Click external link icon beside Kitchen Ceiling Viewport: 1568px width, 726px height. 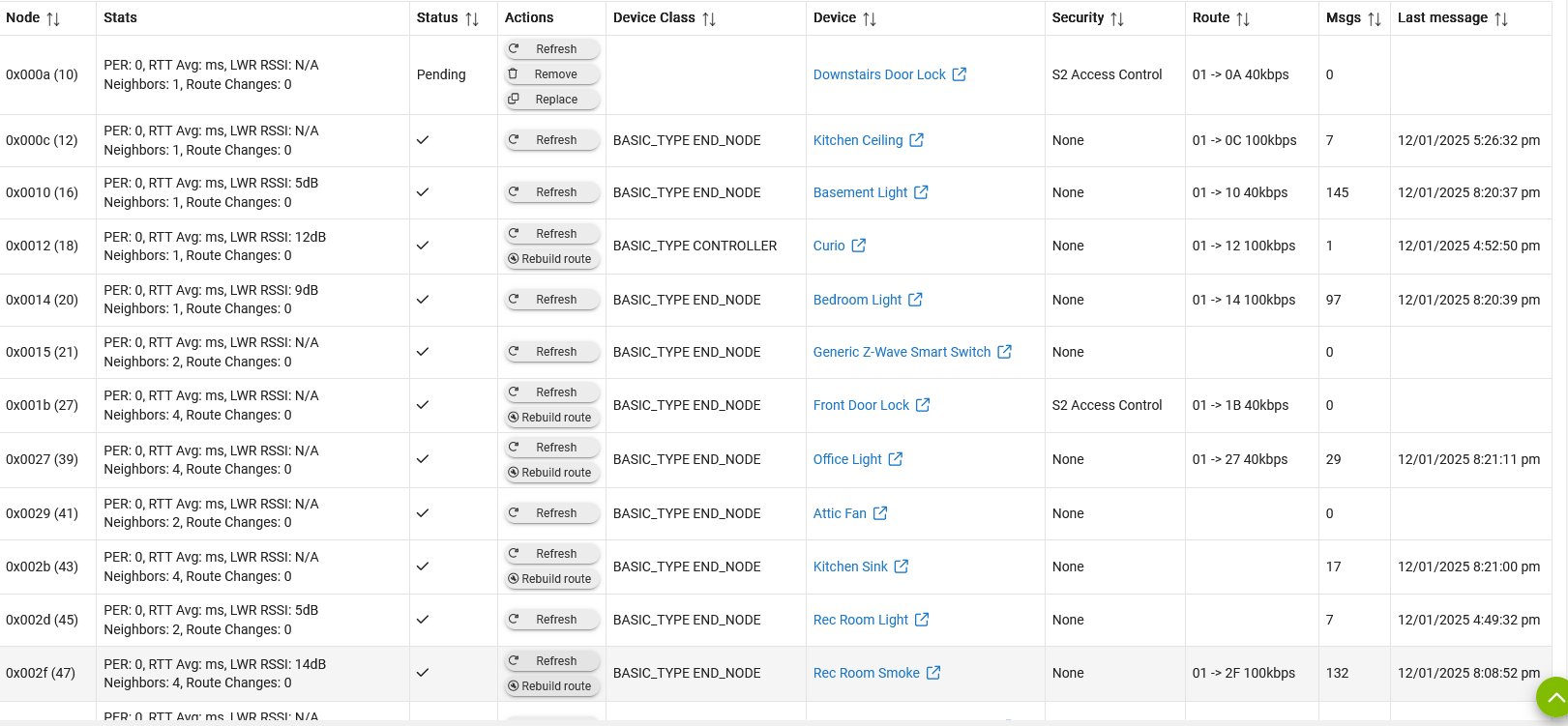(916, 140)
